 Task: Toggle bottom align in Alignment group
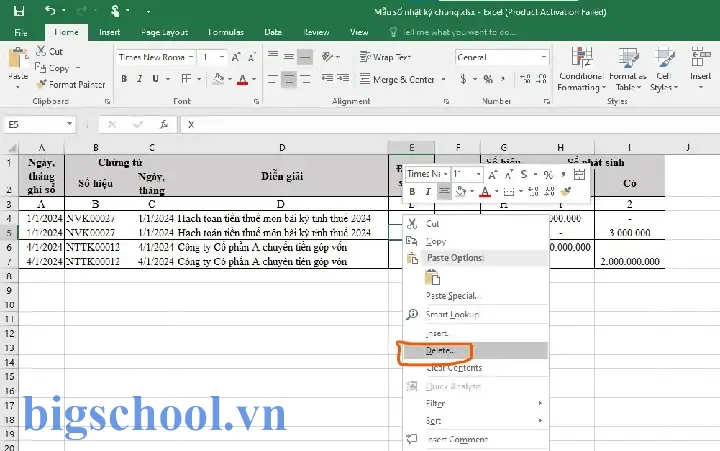[x=305, y=56]
